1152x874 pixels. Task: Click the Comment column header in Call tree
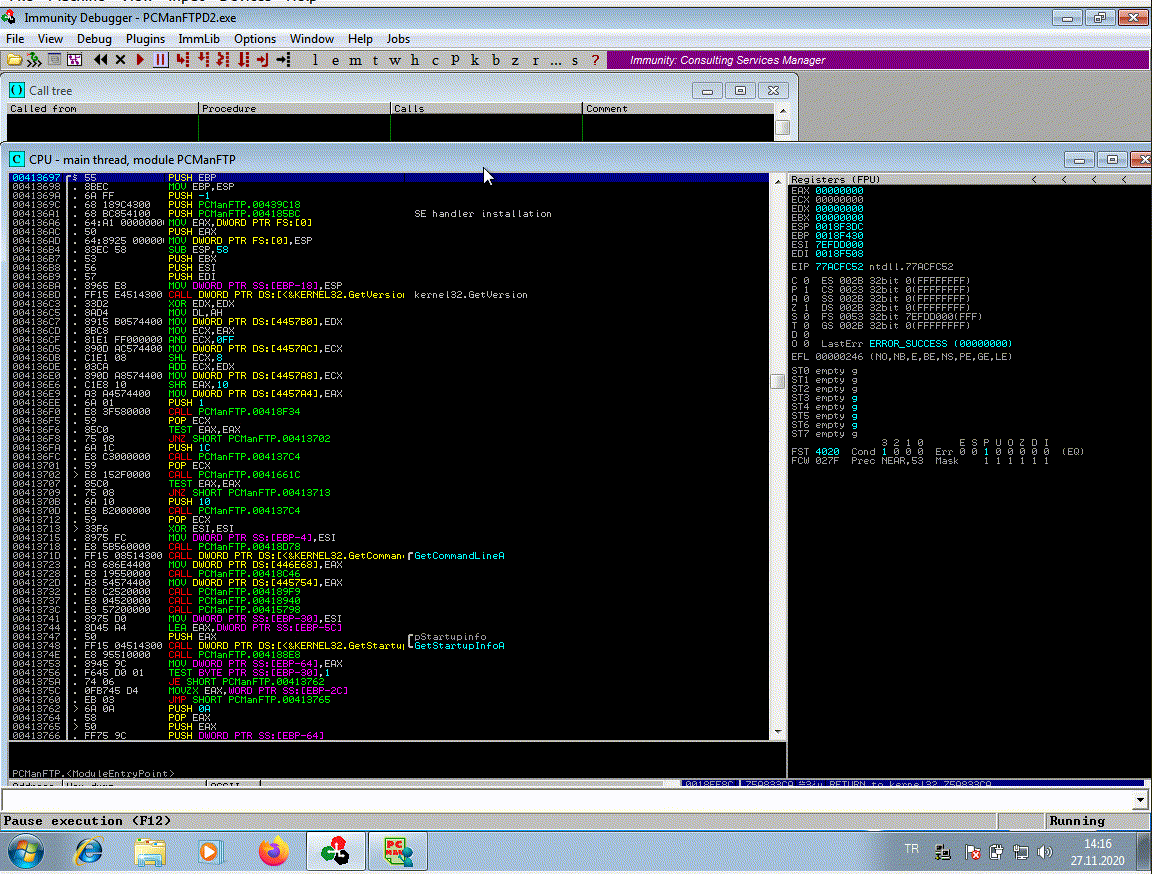(678, 109)
